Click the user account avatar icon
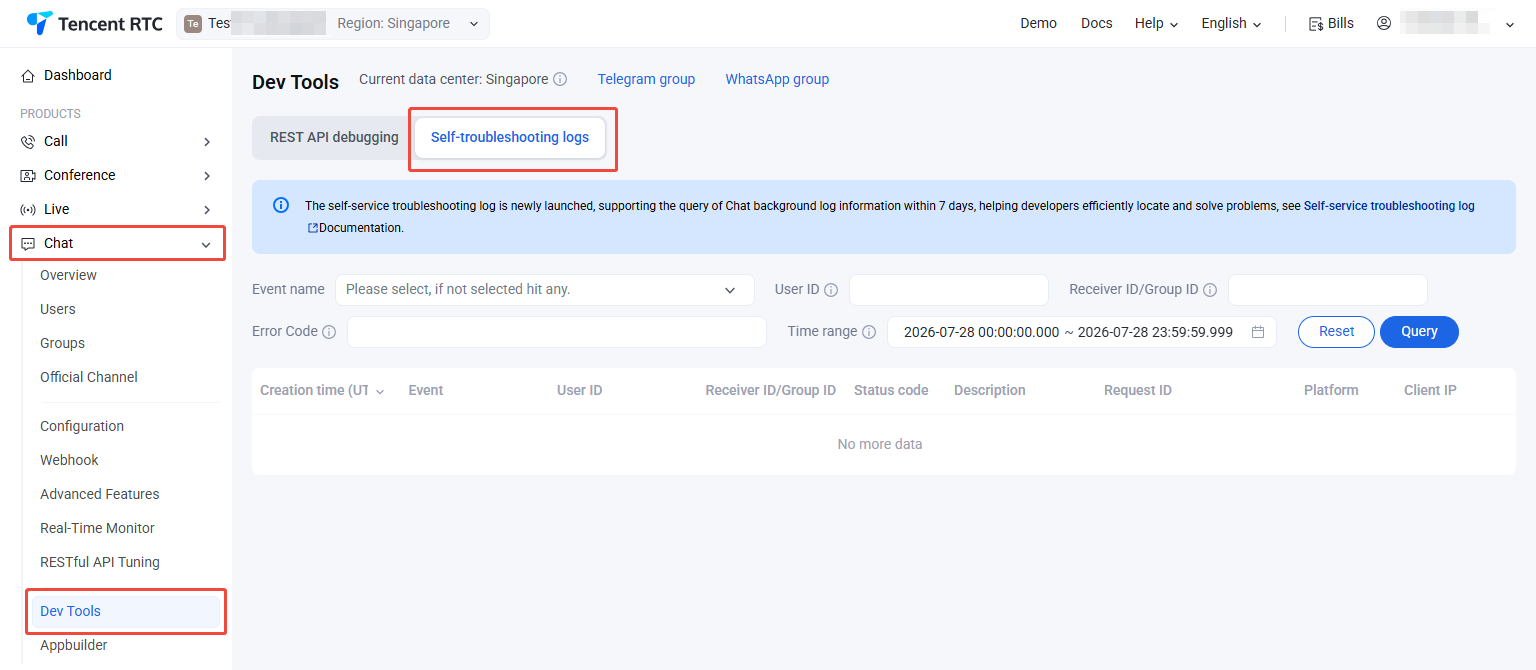The image size is (1536, 670). tap(1384, 23)
